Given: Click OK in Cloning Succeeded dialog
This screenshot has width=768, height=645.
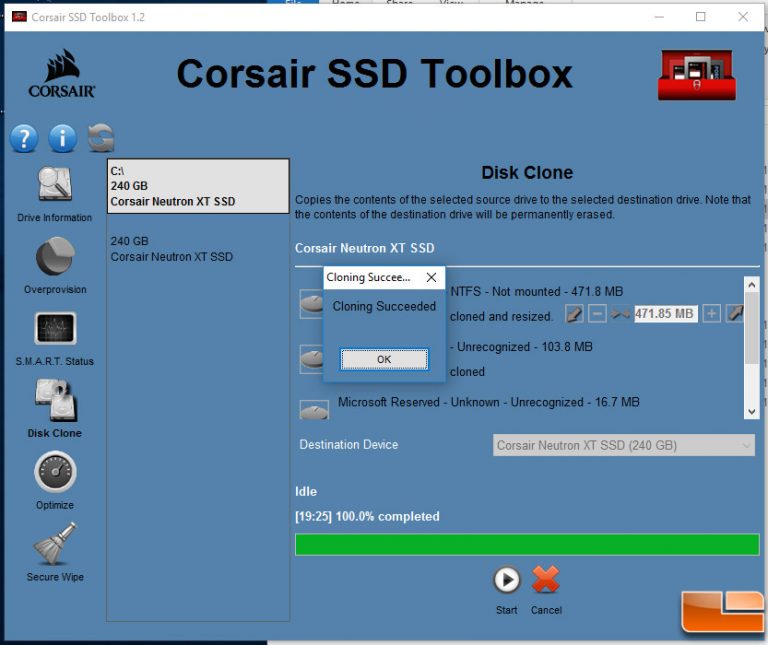Looking at the screenshot, I should [x=384, y=359].
